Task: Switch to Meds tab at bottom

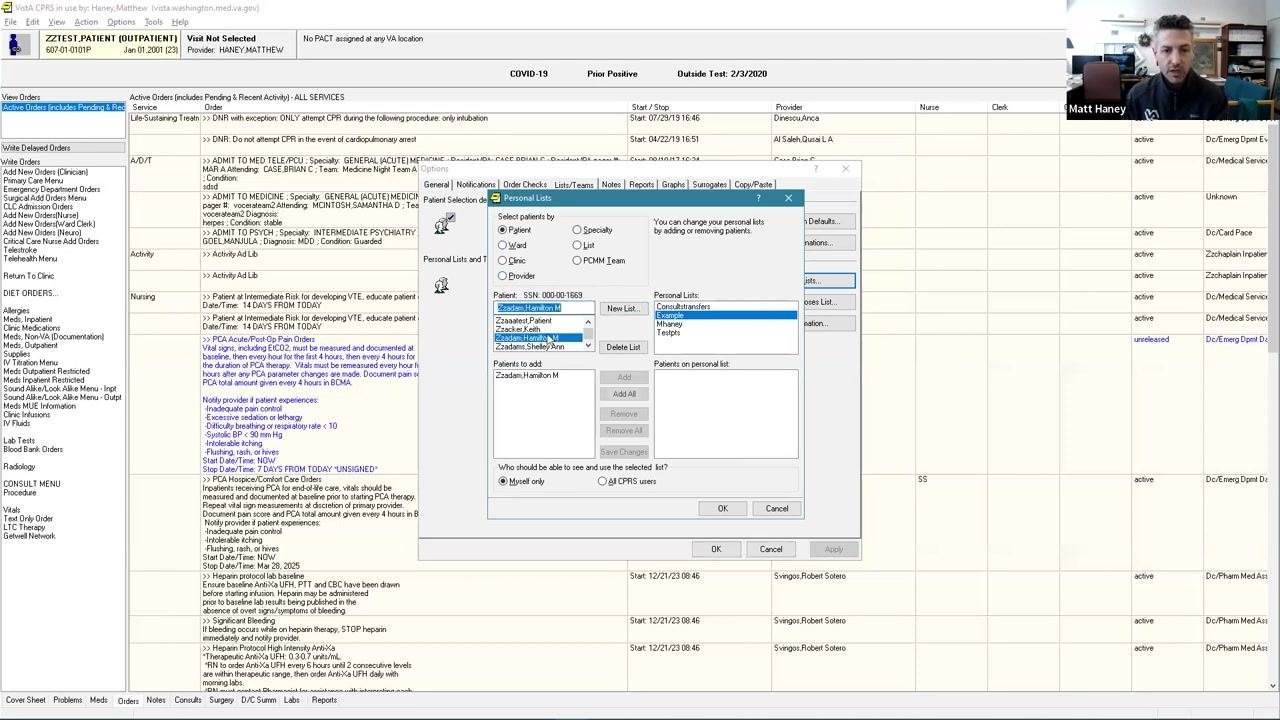Action: click(x=98, y=700)
